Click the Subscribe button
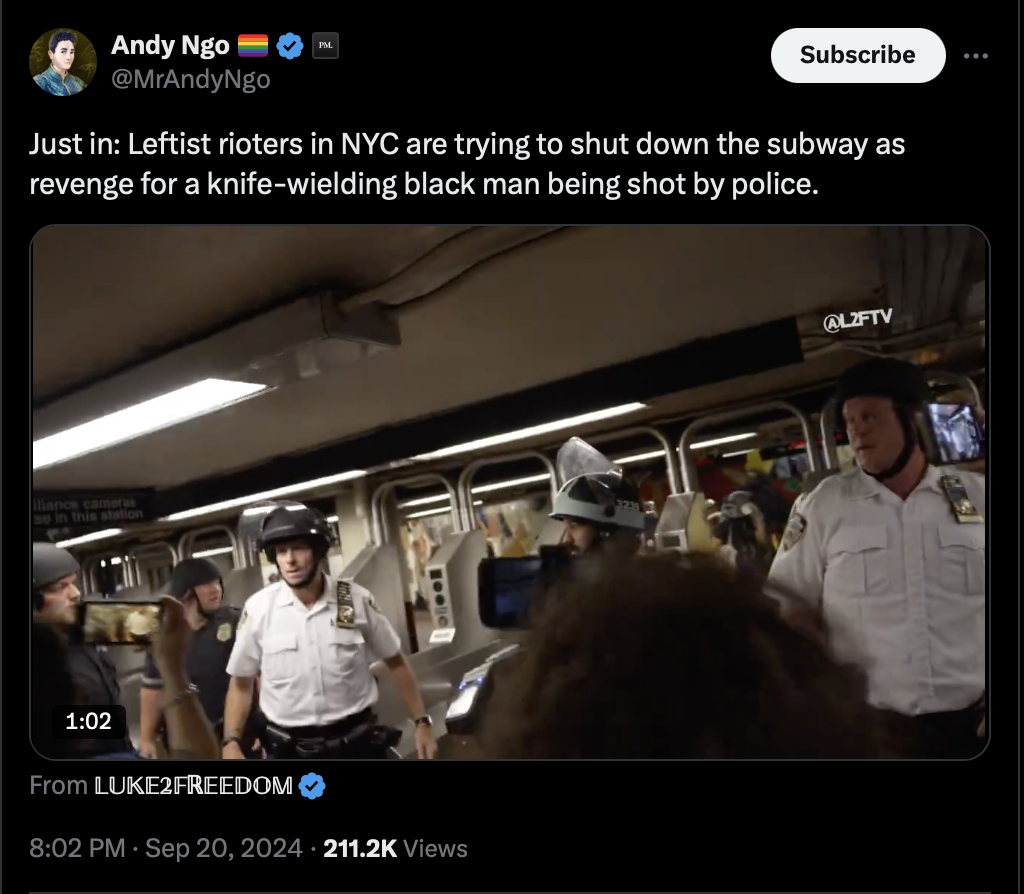The width and height of the screenshot is (1024, 894). (x=858, y=56)
